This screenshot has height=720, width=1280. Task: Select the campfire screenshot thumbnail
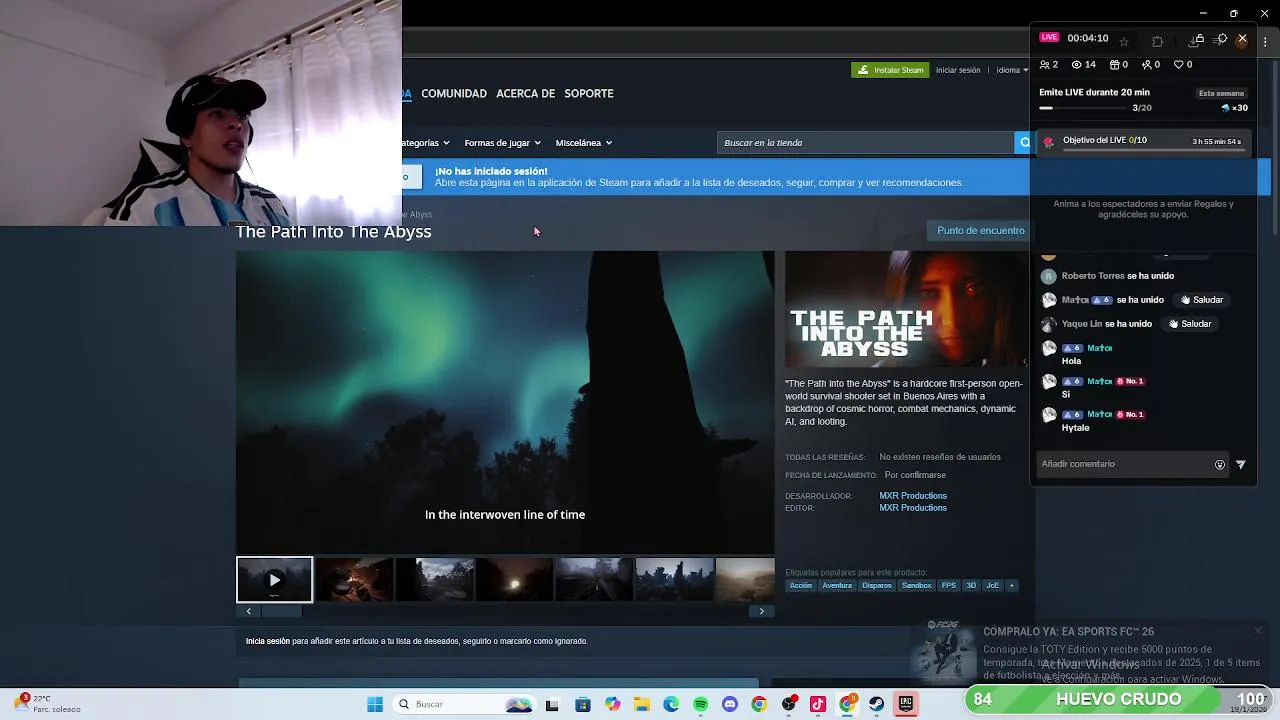pyautogui.click(x=354, y=580)
